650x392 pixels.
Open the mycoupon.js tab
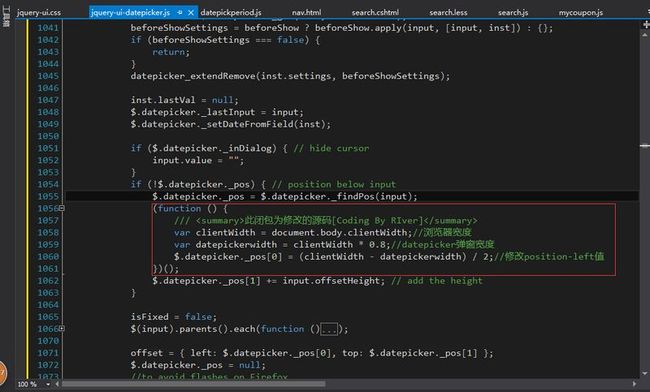(x=581, y=13)
